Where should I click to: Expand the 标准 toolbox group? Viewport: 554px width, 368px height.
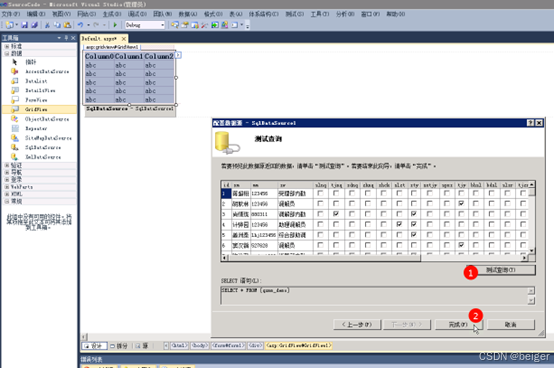click(x=7, y=46)
